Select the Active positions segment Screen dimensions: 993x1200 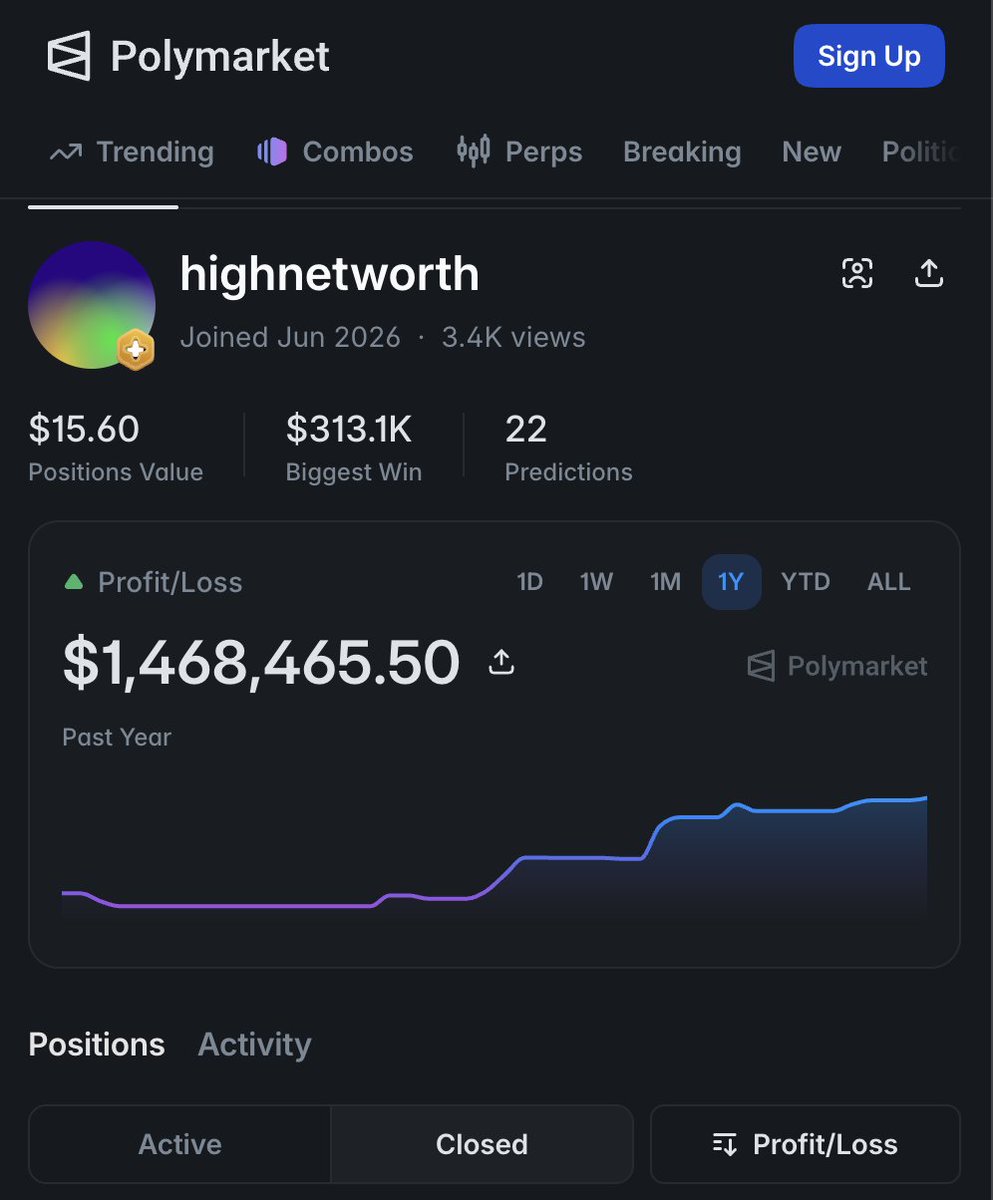click(x=180, y=1144)
